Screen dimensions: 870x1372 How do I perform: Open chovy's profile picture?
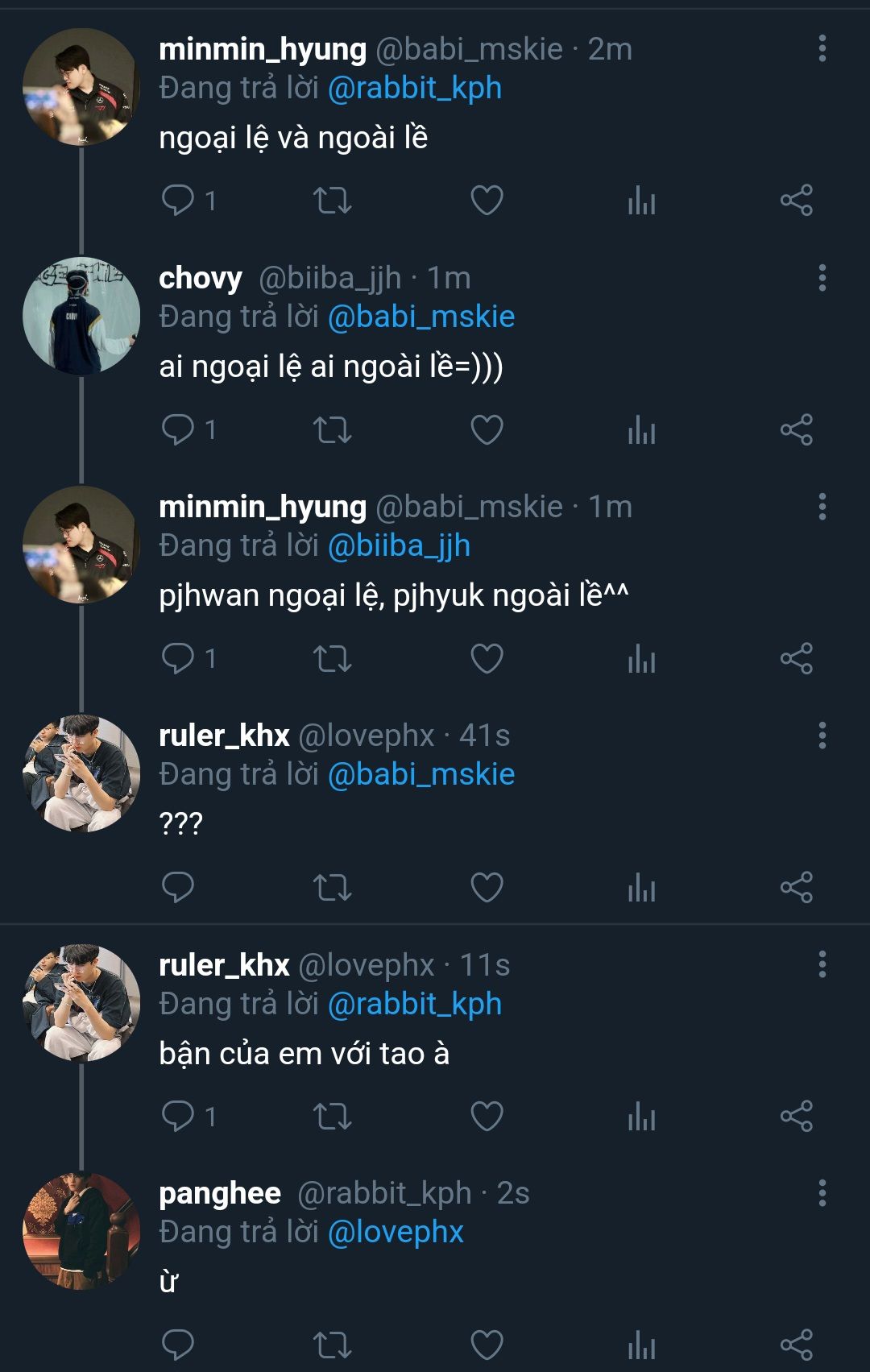click(81, 316)
